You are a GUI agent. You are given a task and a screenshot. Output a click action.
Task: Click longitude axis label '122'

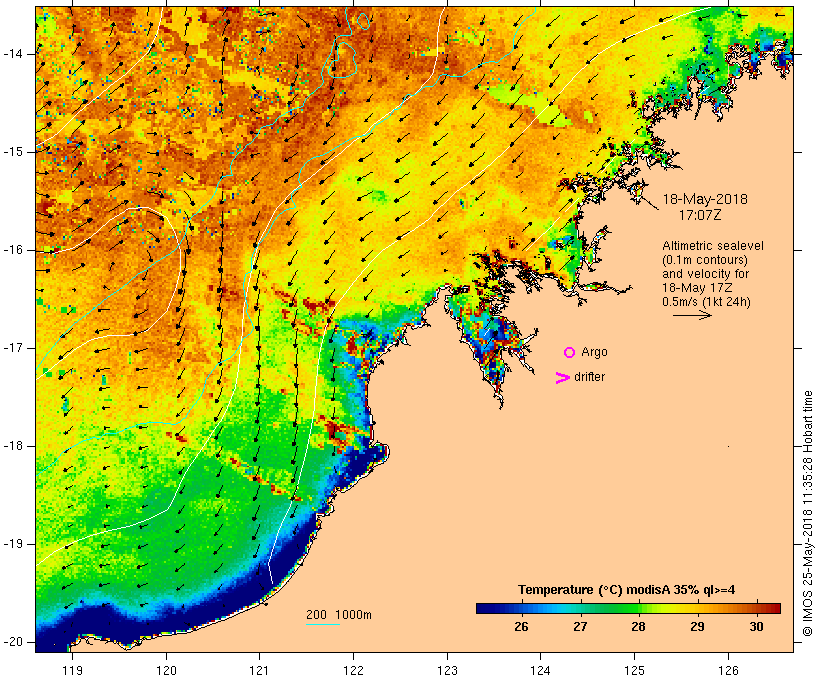(354, 670)
